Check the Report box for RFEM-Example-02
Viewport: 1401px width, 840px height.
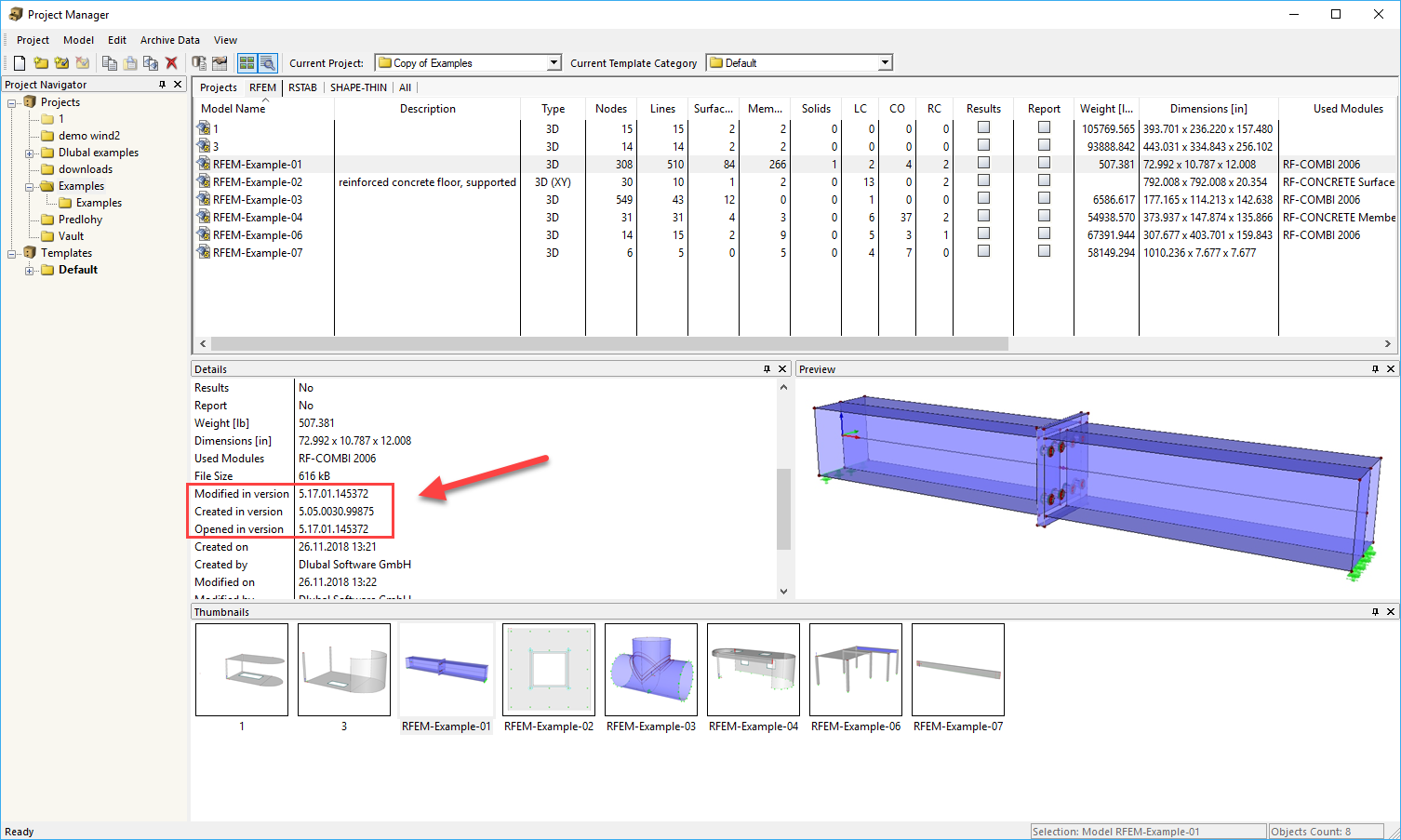[1043, 181]
